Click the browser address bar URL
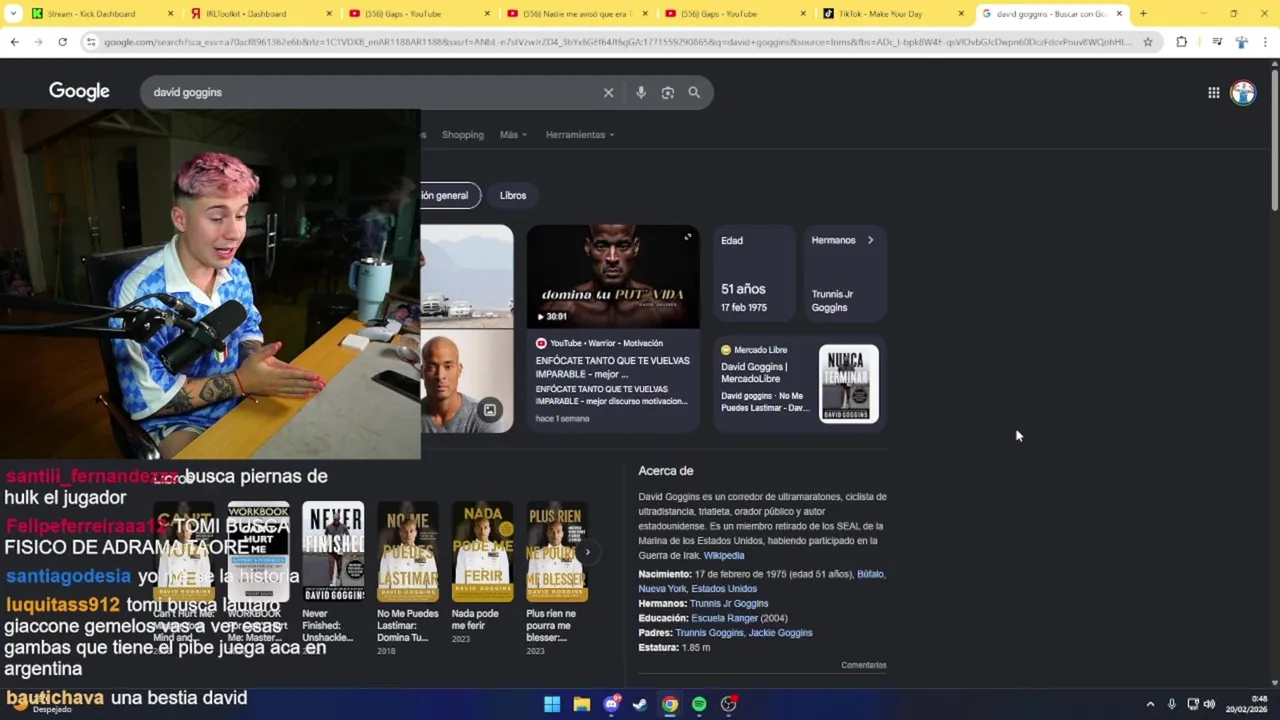 point(618,42)
